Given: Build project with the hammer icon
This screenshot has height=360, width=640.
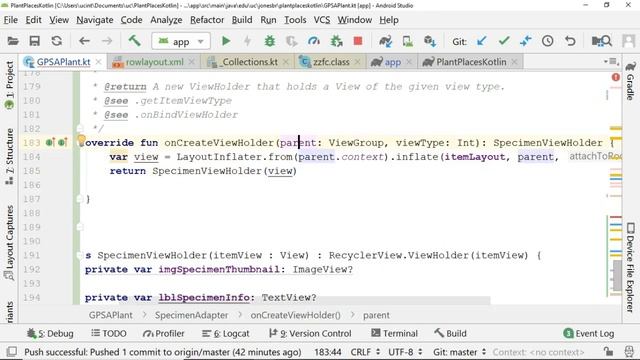Looking at the screenshot, I should click(x=134, y=40).
